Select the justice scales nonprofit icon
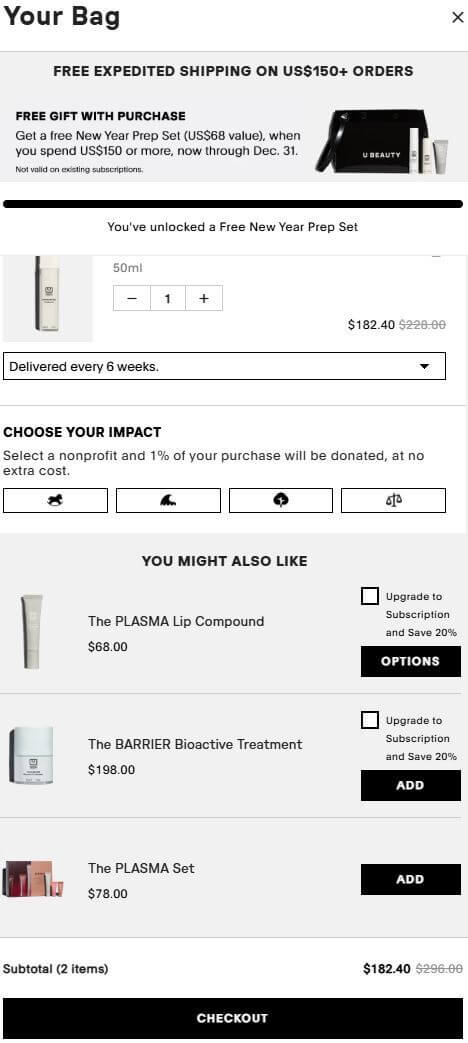468x1043 pixels. tap(394, 500)
